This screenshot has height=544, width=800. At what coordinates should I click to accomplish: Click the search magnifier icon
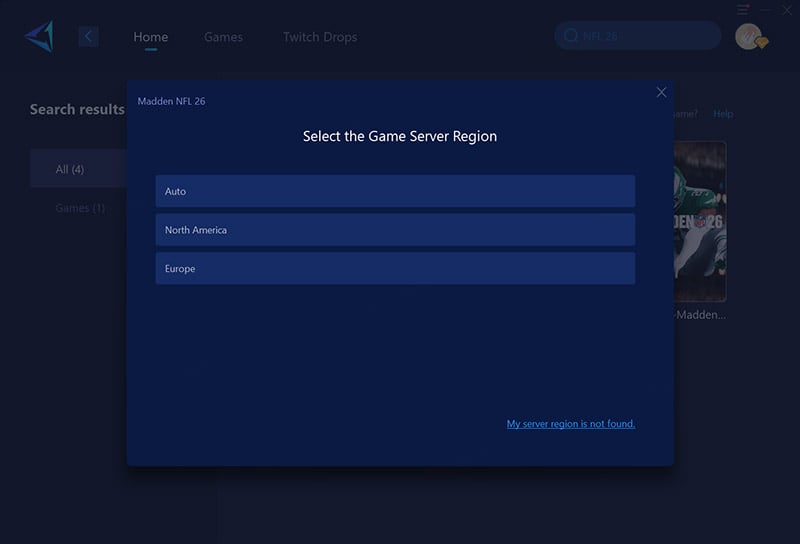pyautogui.click(x=571, y=36)
